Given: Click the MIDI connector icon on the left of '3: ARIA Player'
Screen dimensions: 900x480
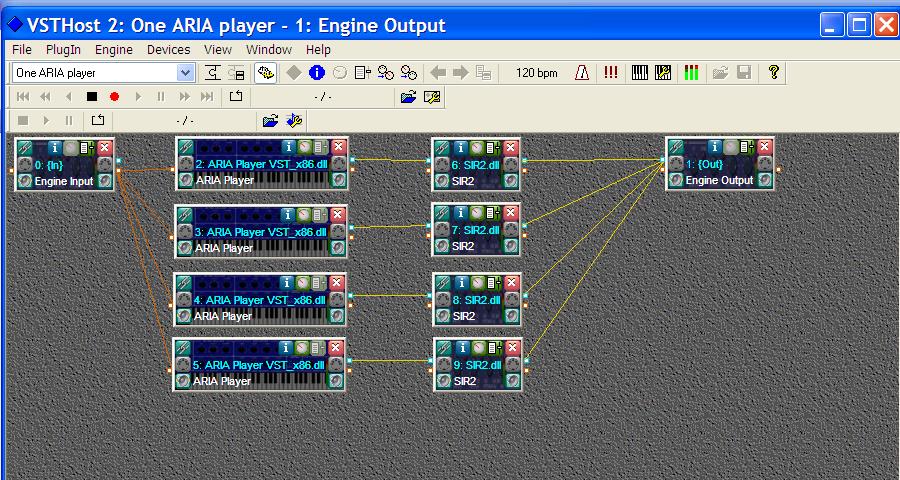Looking at the screenshot, I should pos(184,231).
